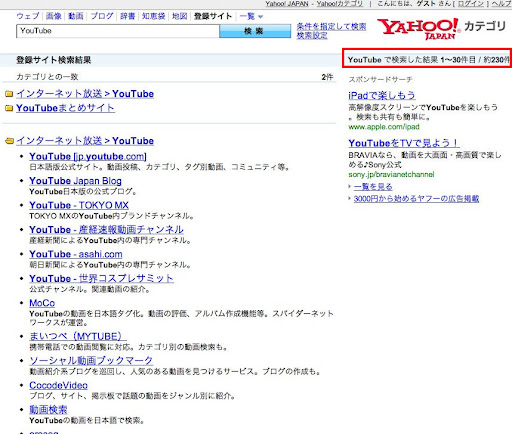Image resolution: width=512 pixels, height=434 pixels.
Task: Select the 登録サイト tab
Action: (213, 16)
